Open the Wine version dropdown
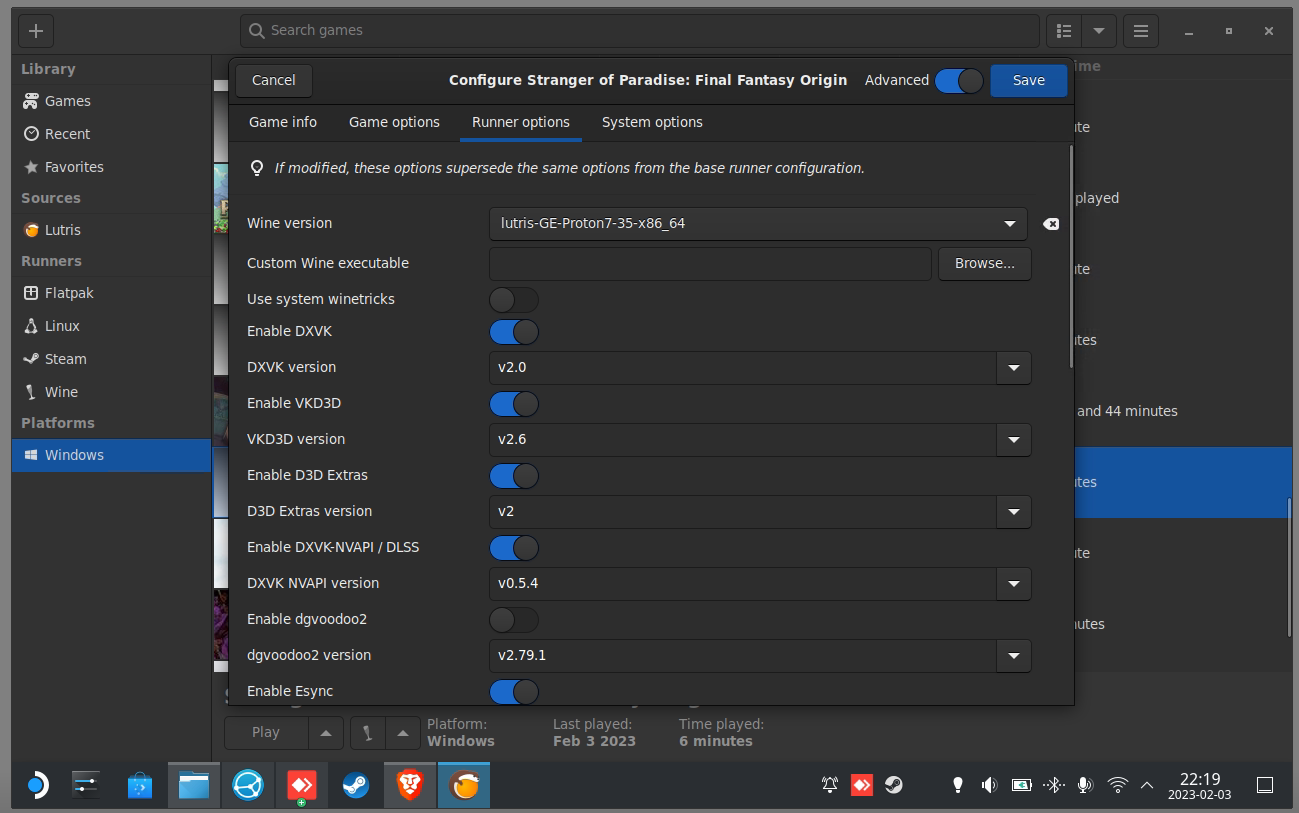The width and height of the screenshot is (1299, 813). [x=758, y=224]
